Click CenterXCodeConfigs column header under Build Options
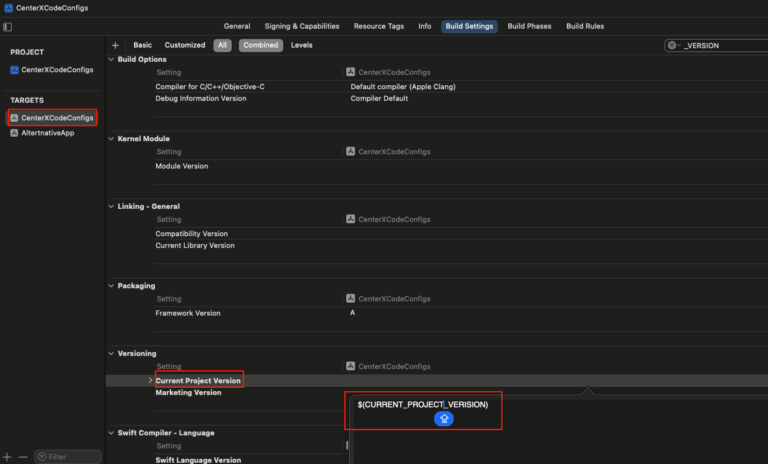Image resolution: width=768 pixels, height=464 pixels. [388, 72]
